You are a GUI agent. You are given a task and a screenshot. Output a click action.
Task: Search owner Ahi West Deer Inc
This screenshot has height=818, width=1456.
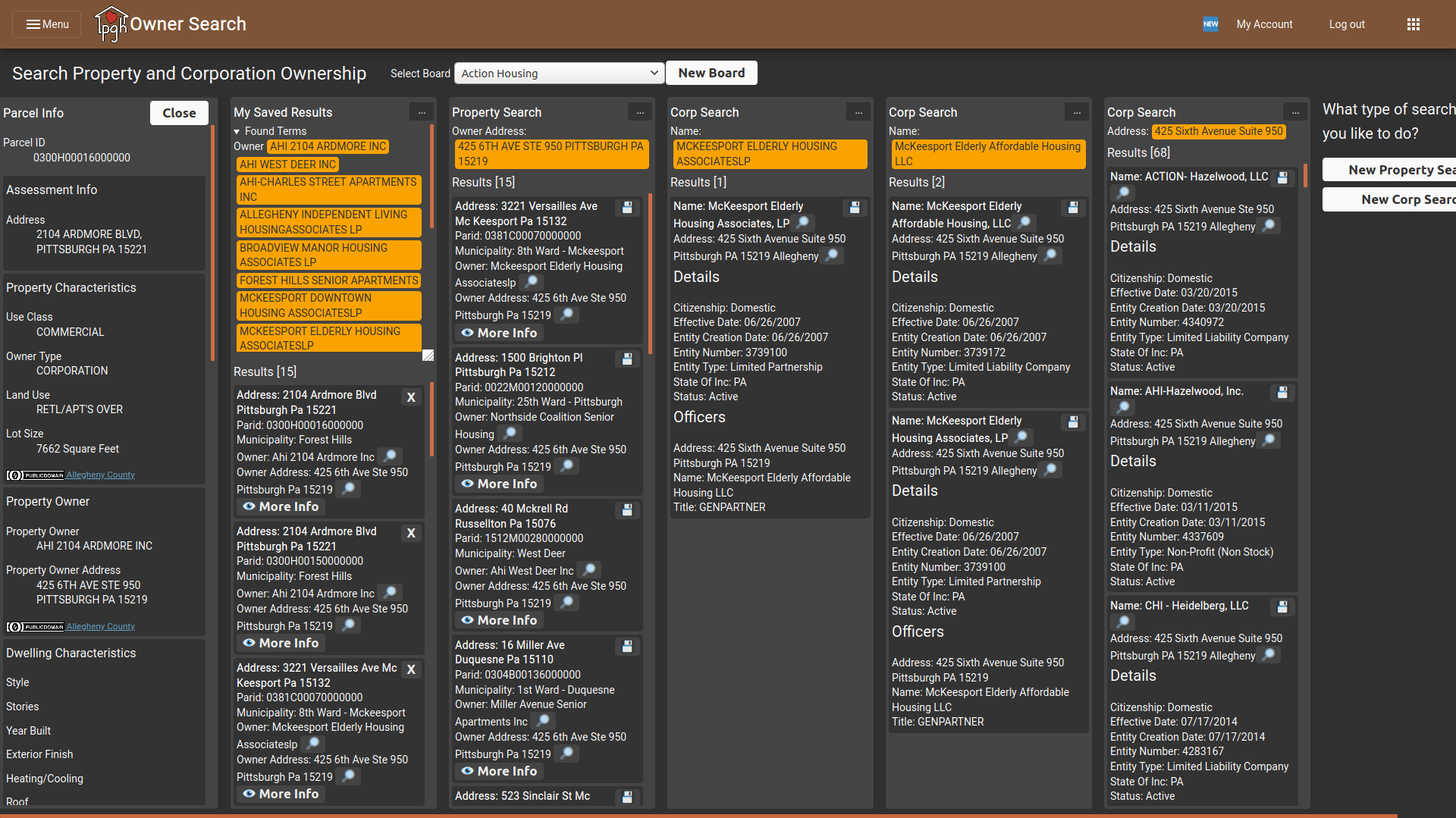point(589,569)
